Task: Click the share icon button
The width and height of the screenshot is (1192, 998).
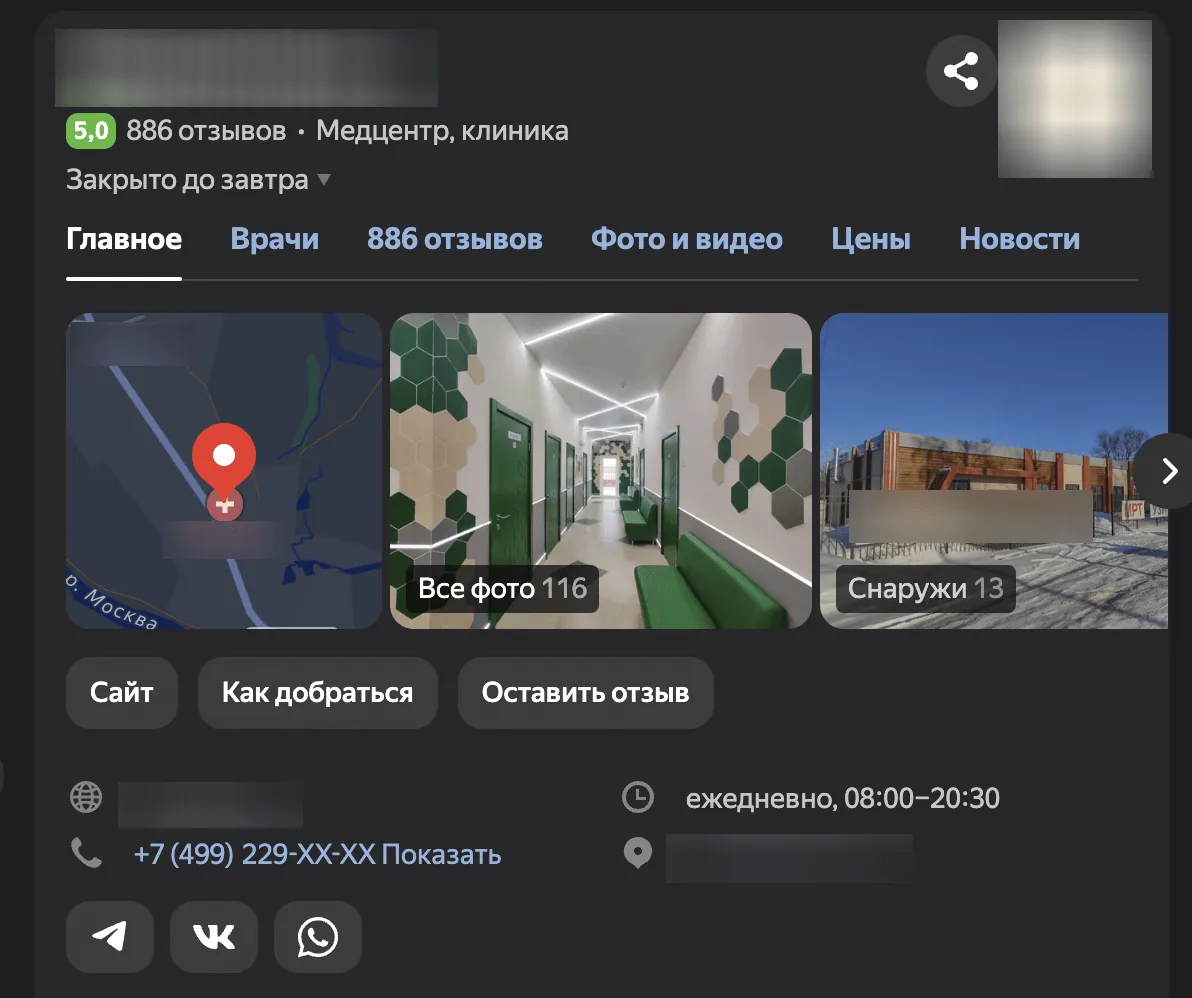Action: point(961,71)
